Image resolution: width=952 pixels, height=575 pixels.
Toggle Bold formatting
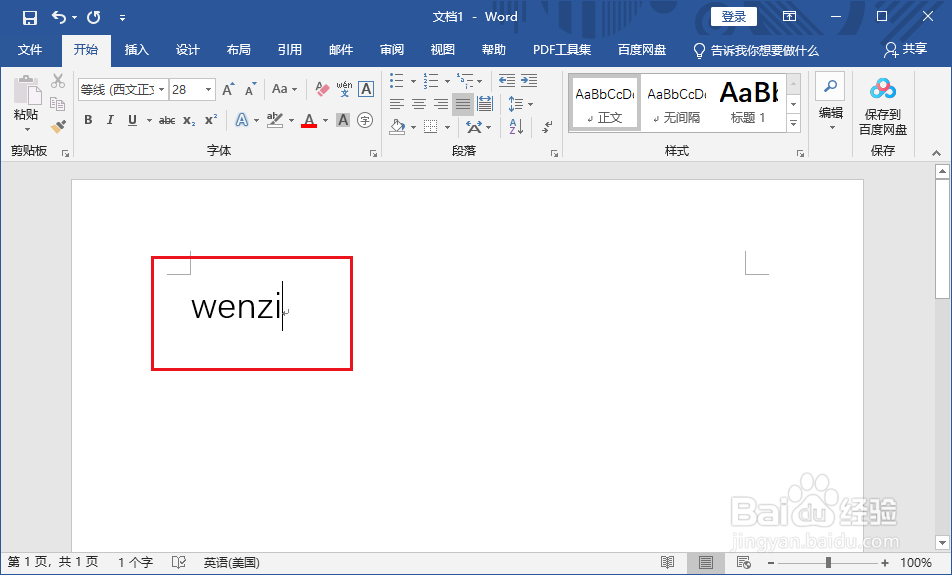tap(89, 120)
